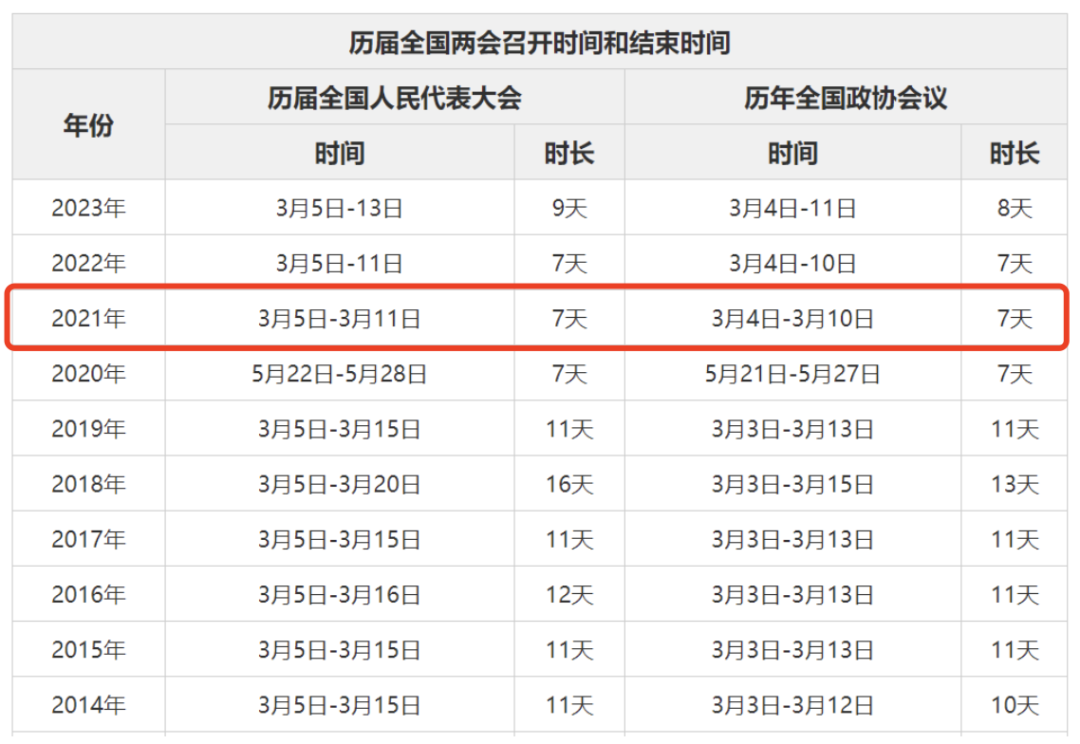Click the 12天 duration cell
The width and height of the screenshot is (1080, 744).
click(570, 594)
